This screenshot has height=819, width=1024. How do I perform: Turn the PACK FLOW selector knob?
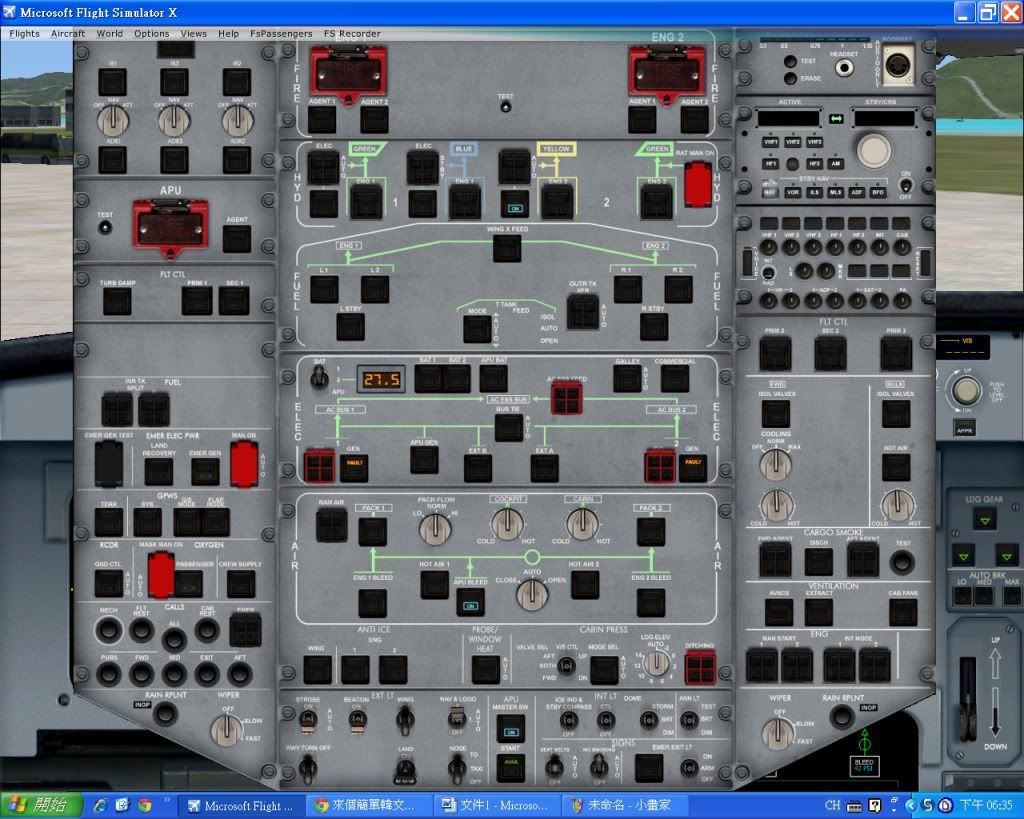[x=436, y=528]
